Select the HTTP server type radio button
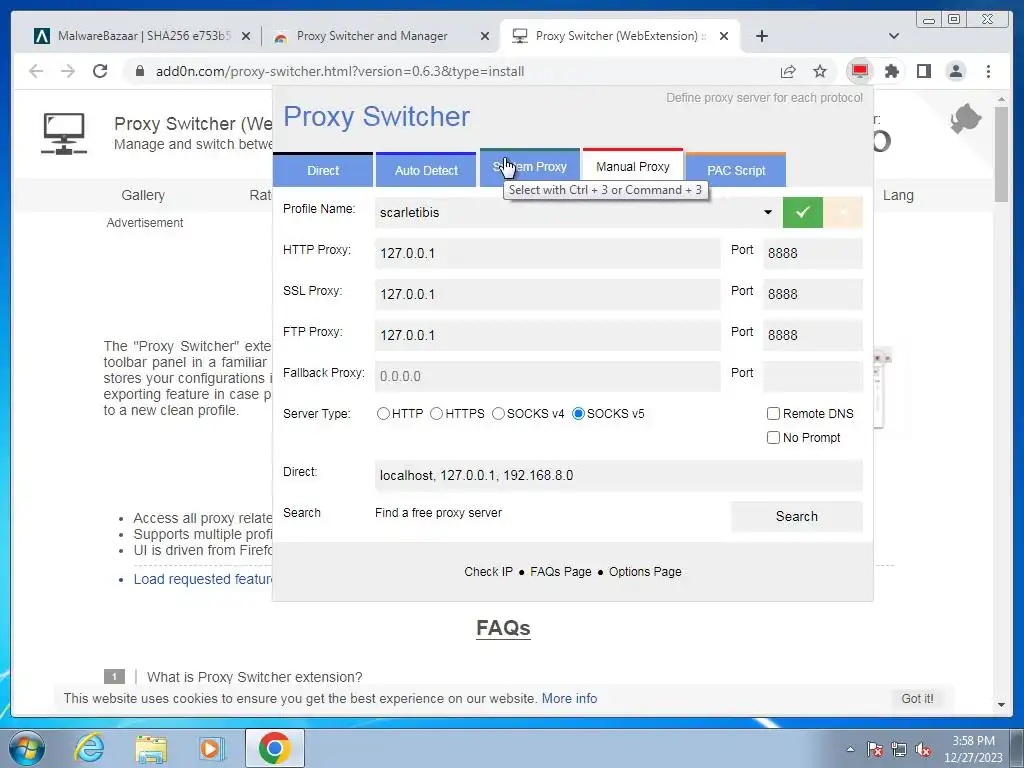This screenshot has height=768, width=1024. (383, 413)
